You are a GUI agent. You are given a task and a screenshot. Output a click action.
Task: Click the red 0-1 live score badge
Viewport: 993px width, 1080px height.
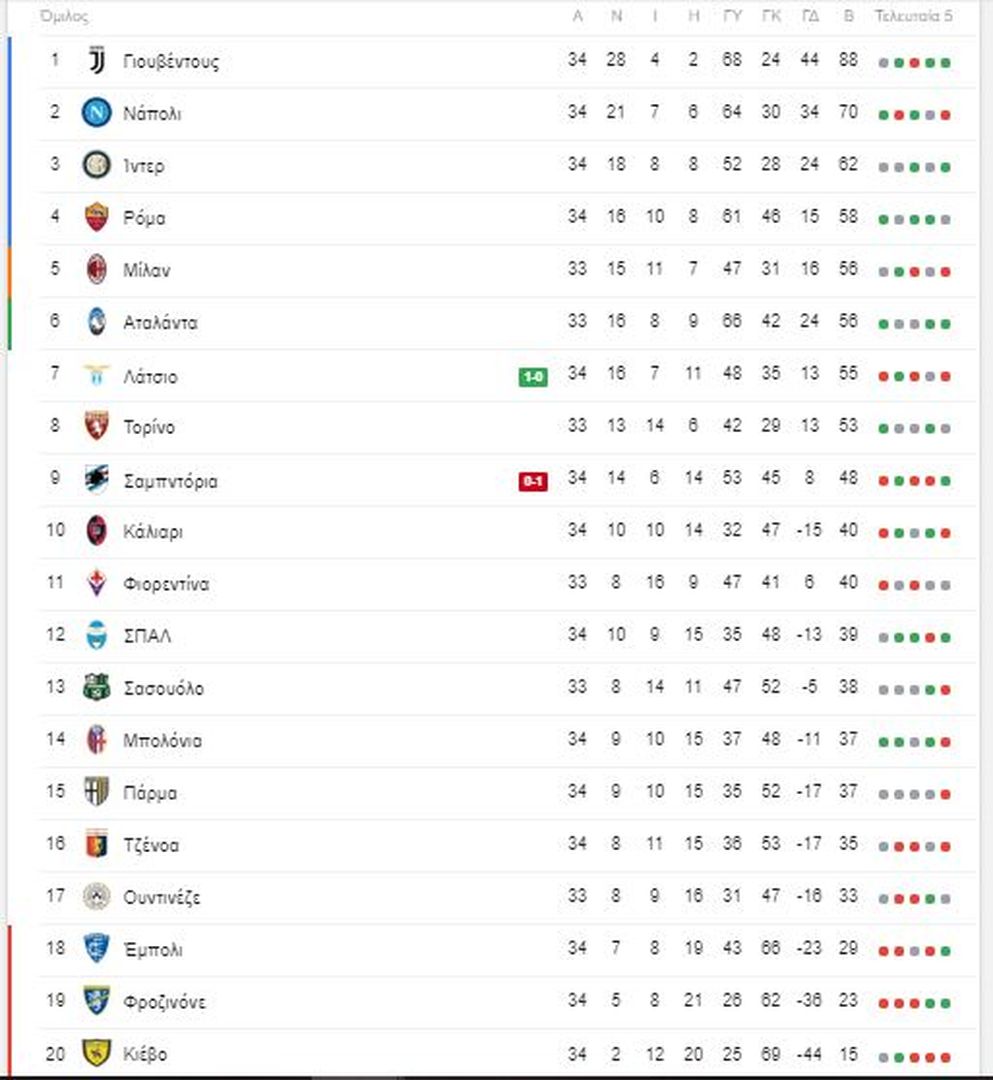[x=533, y=481]
